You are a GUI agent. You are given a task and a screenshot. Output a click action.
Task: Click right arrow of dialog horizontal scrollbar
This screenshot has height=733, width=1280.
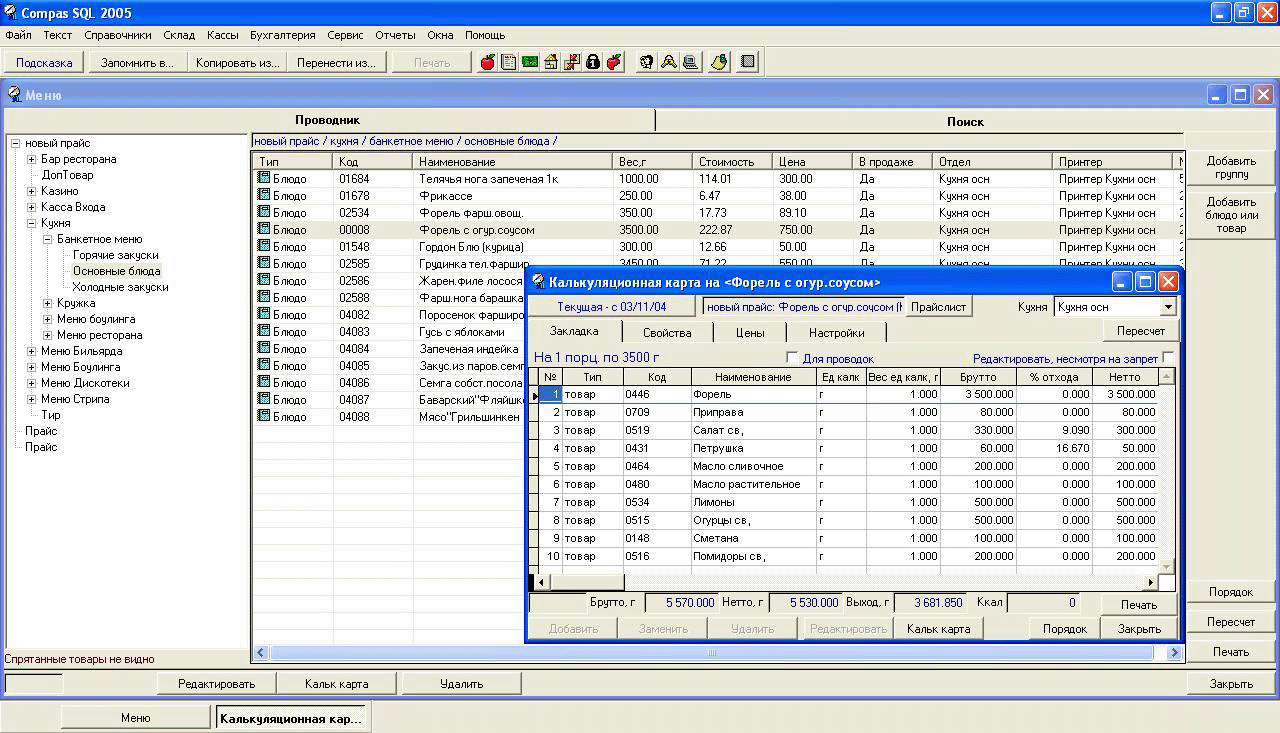1150,582
